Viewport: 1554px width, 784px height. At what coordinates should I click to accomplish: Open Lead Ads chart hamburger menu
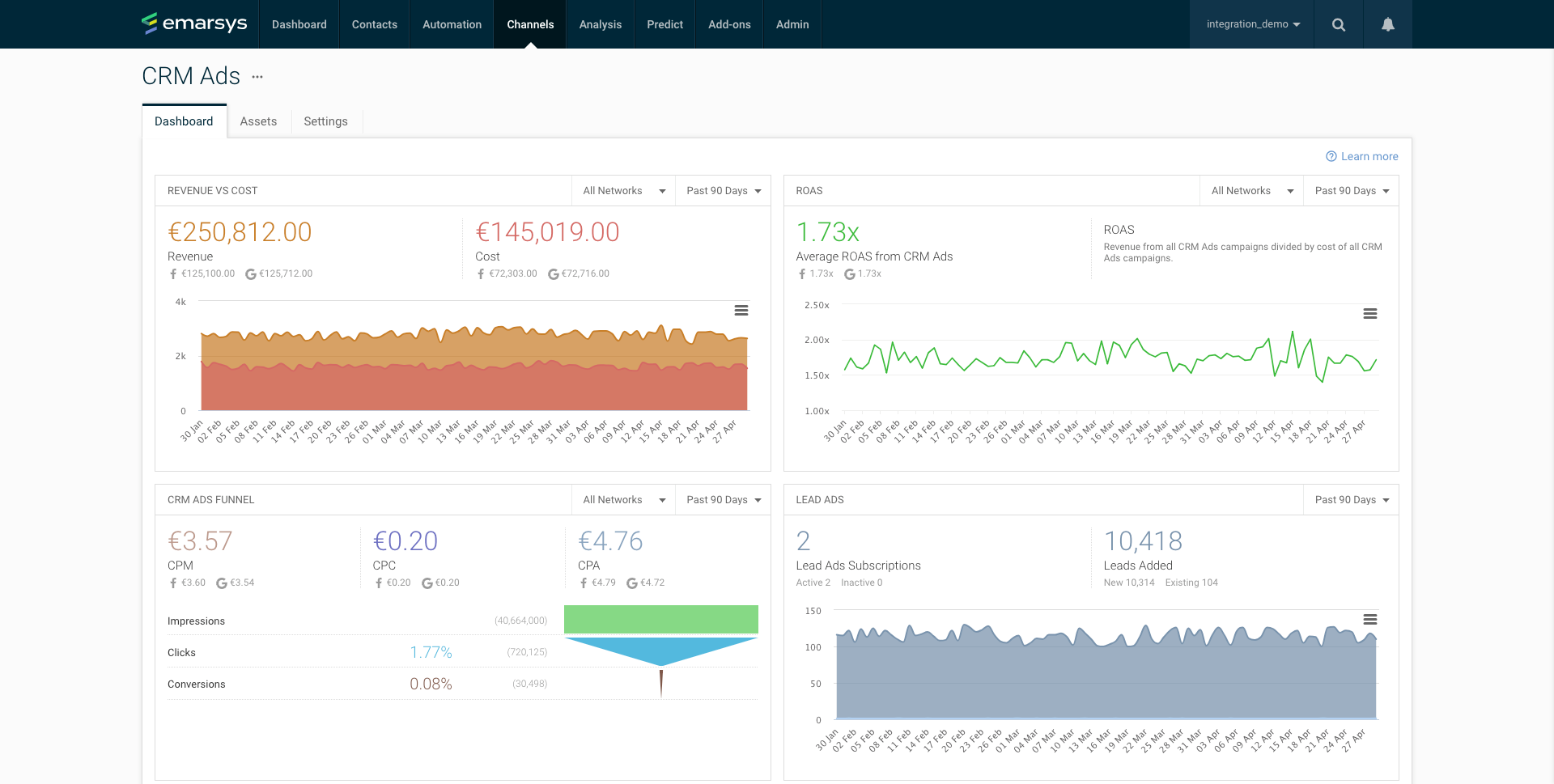1369,620
